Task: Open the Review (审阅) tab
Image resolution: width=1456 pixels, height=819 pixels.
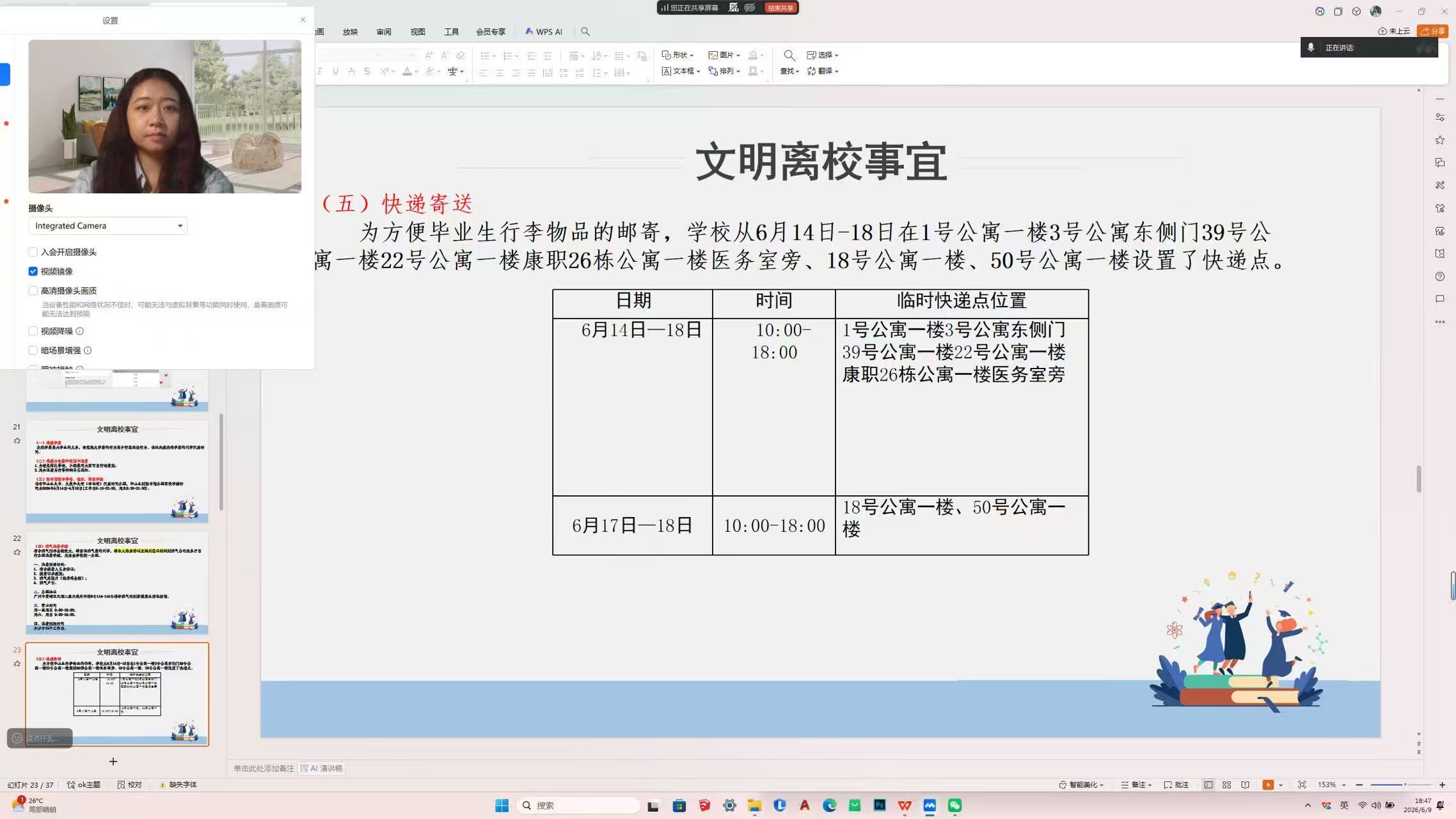Action: point(384,31)
